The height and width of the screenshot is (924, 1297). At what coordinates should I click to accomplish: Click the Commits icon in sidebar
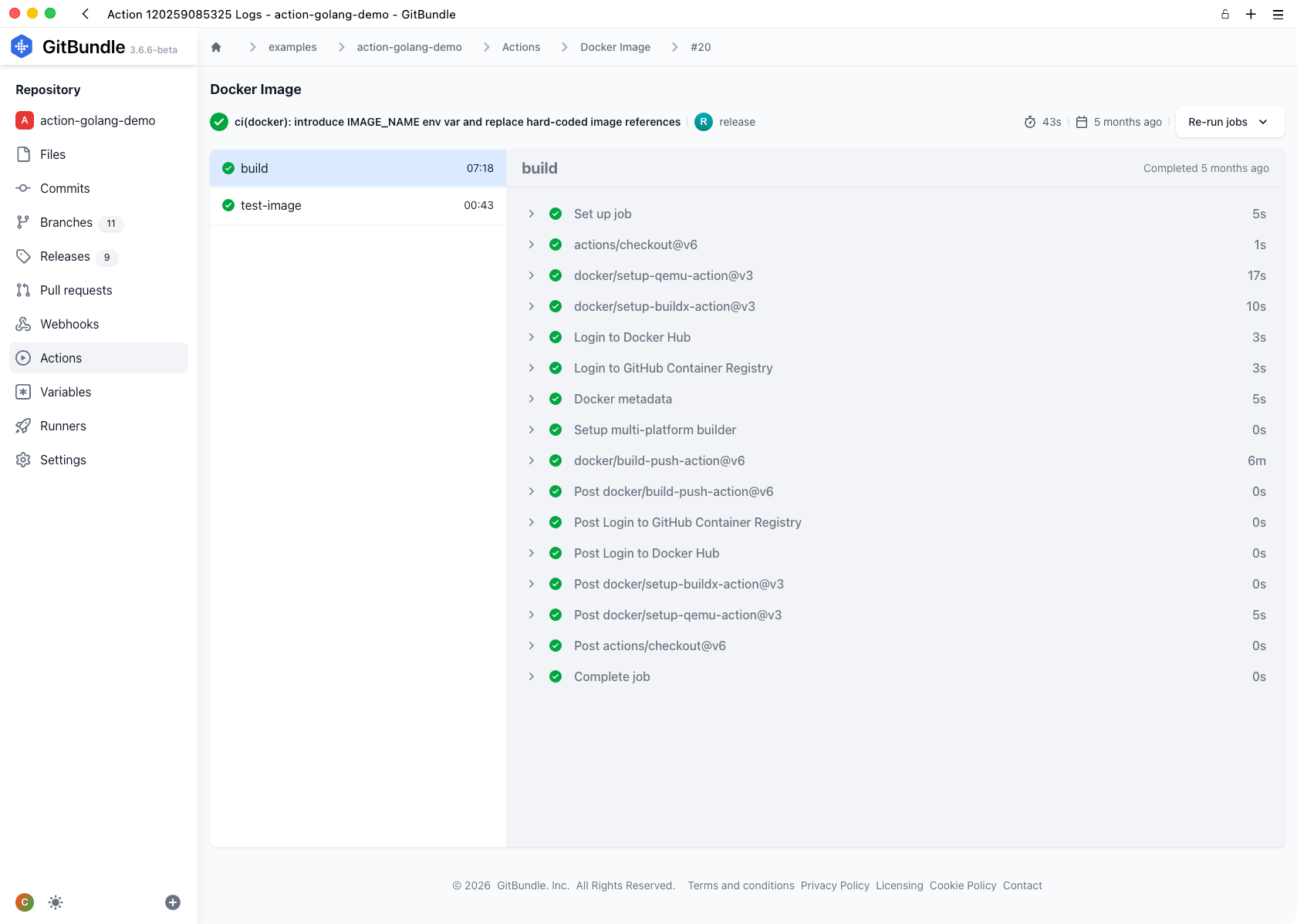[x=24, y=188]
